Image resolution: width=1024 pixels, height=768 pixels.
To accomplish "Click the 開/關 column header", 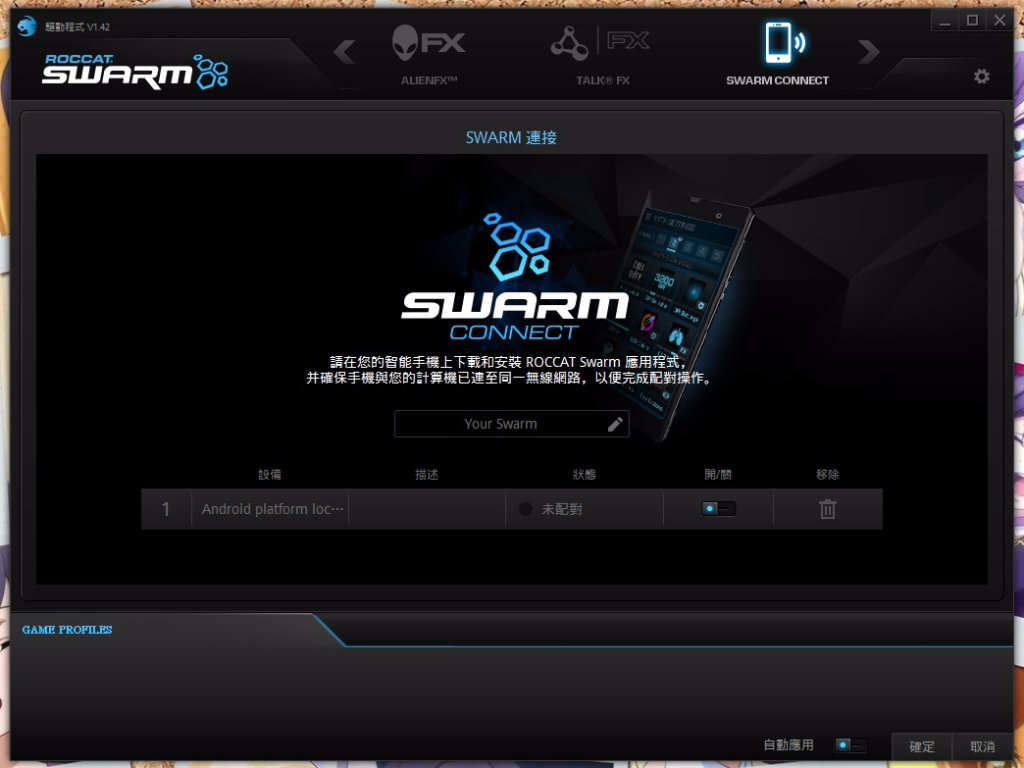I will [718, 475].
